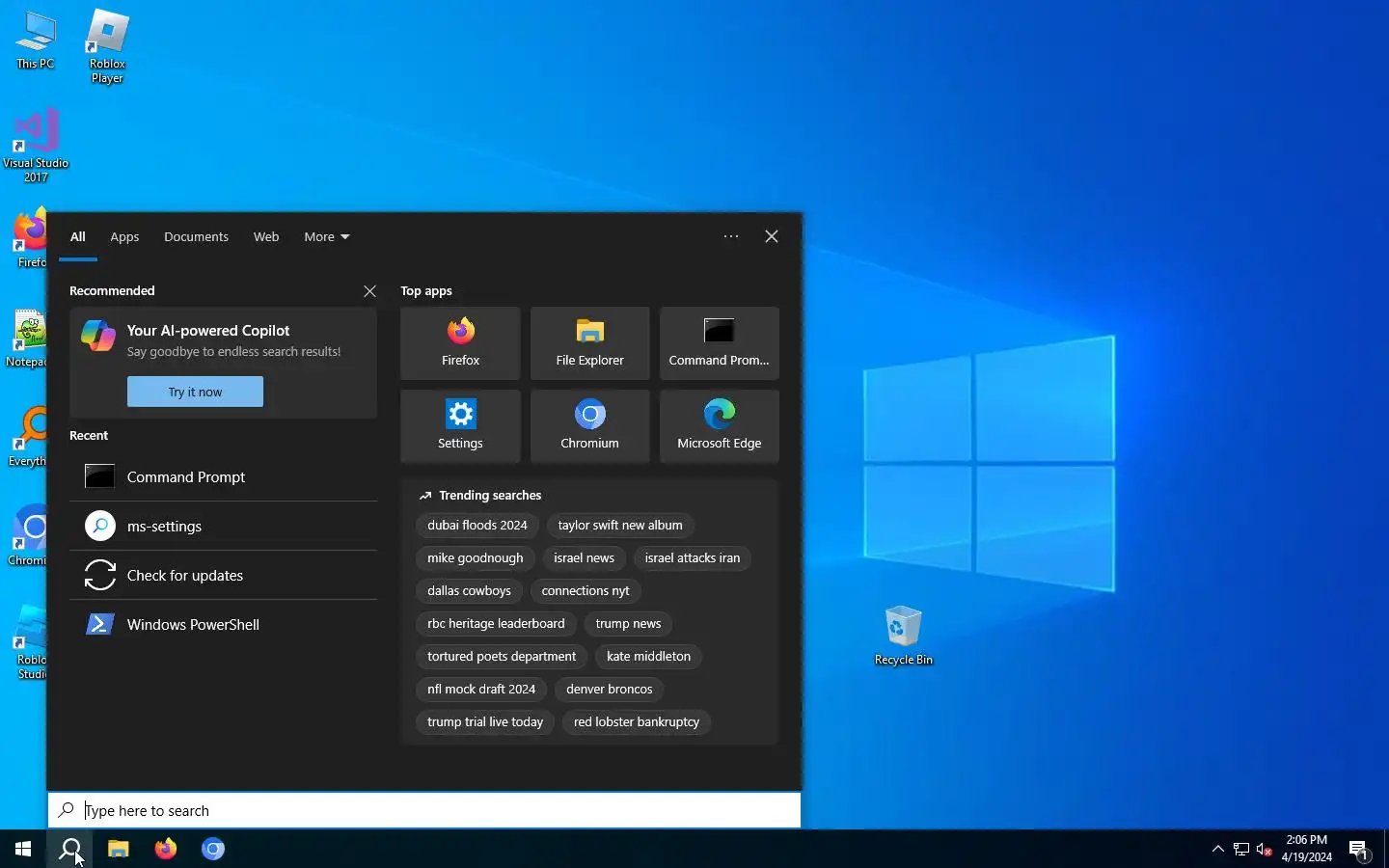The width and height of the screenshot is (1389, 868).
Task: Search trending 'kate middleton'
Action: pyautogui.click(x=648, y=657)
